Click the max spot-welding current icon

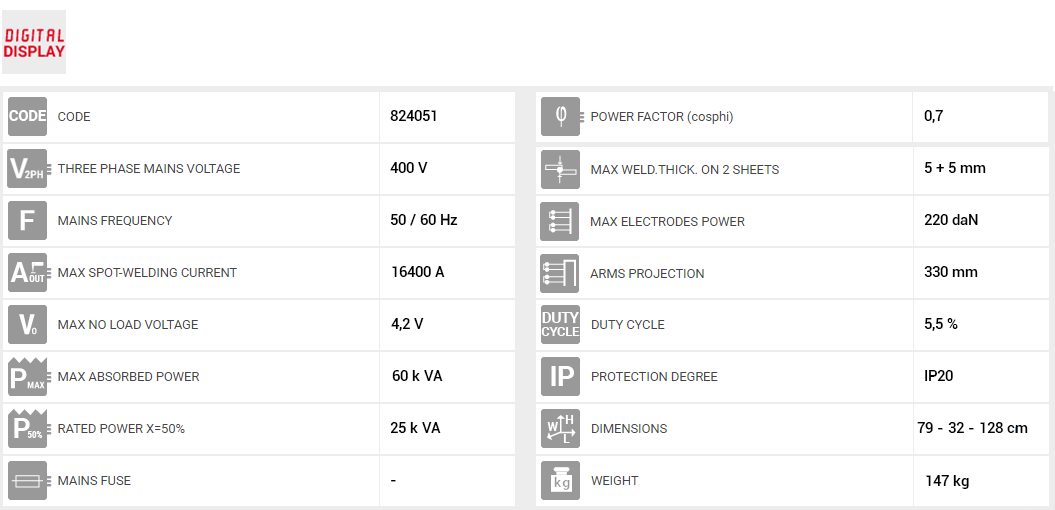click(x=27, y=272)
